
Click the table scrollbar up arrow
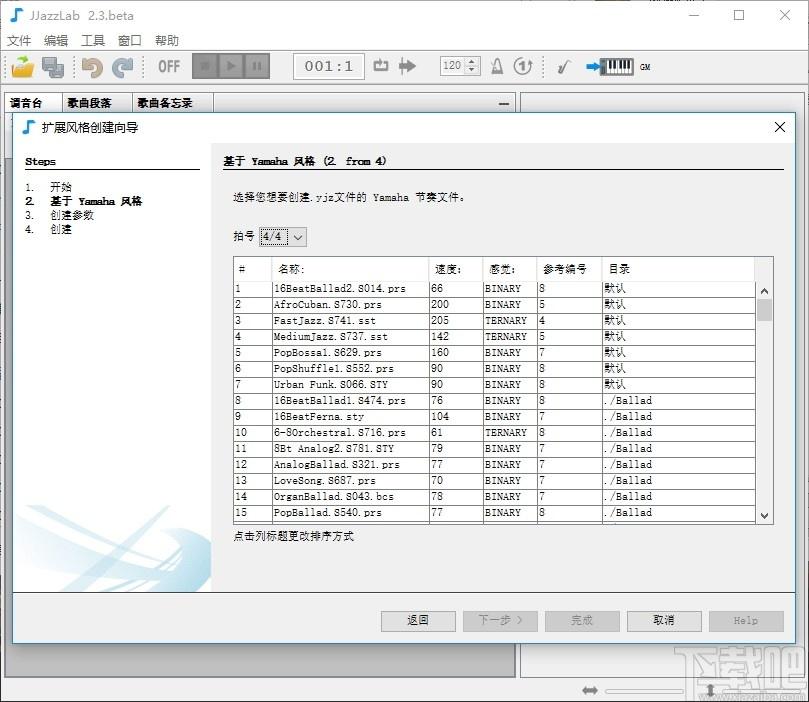click(765, 291)
